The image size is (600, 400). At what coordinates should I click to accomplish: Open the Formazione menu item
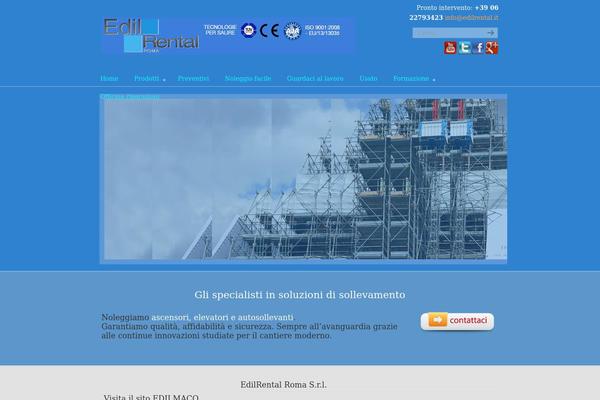[411, 78]
